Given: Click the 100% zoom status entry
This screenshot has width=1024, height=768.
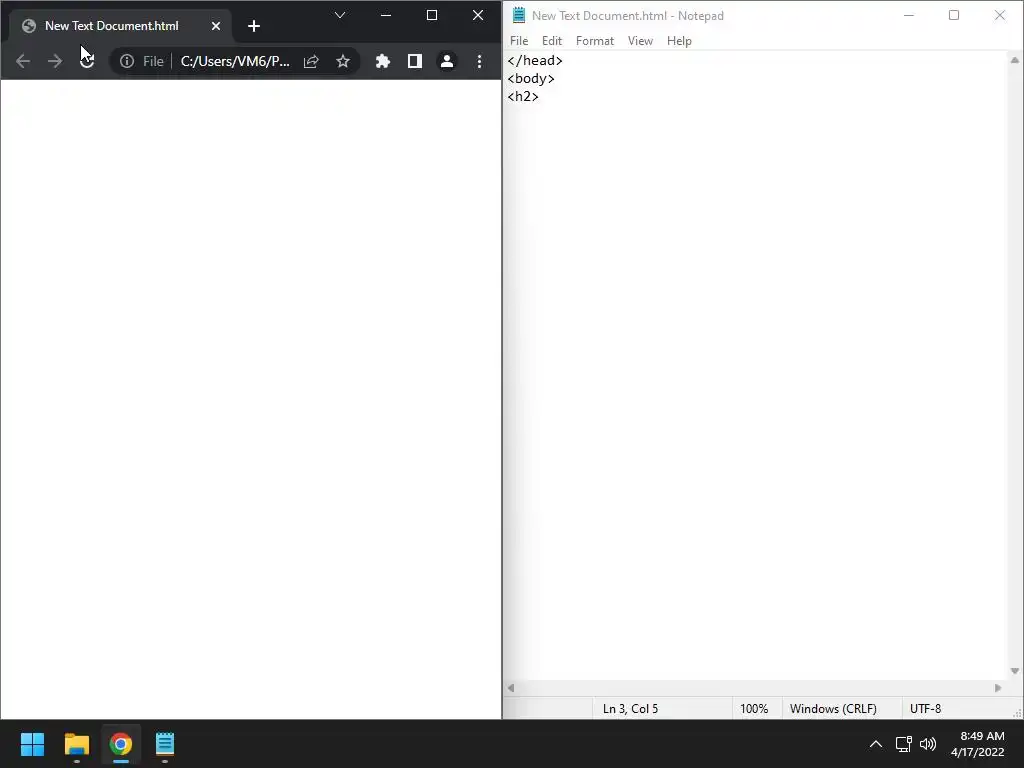Looking at the screenshot, I should [754, 709].
